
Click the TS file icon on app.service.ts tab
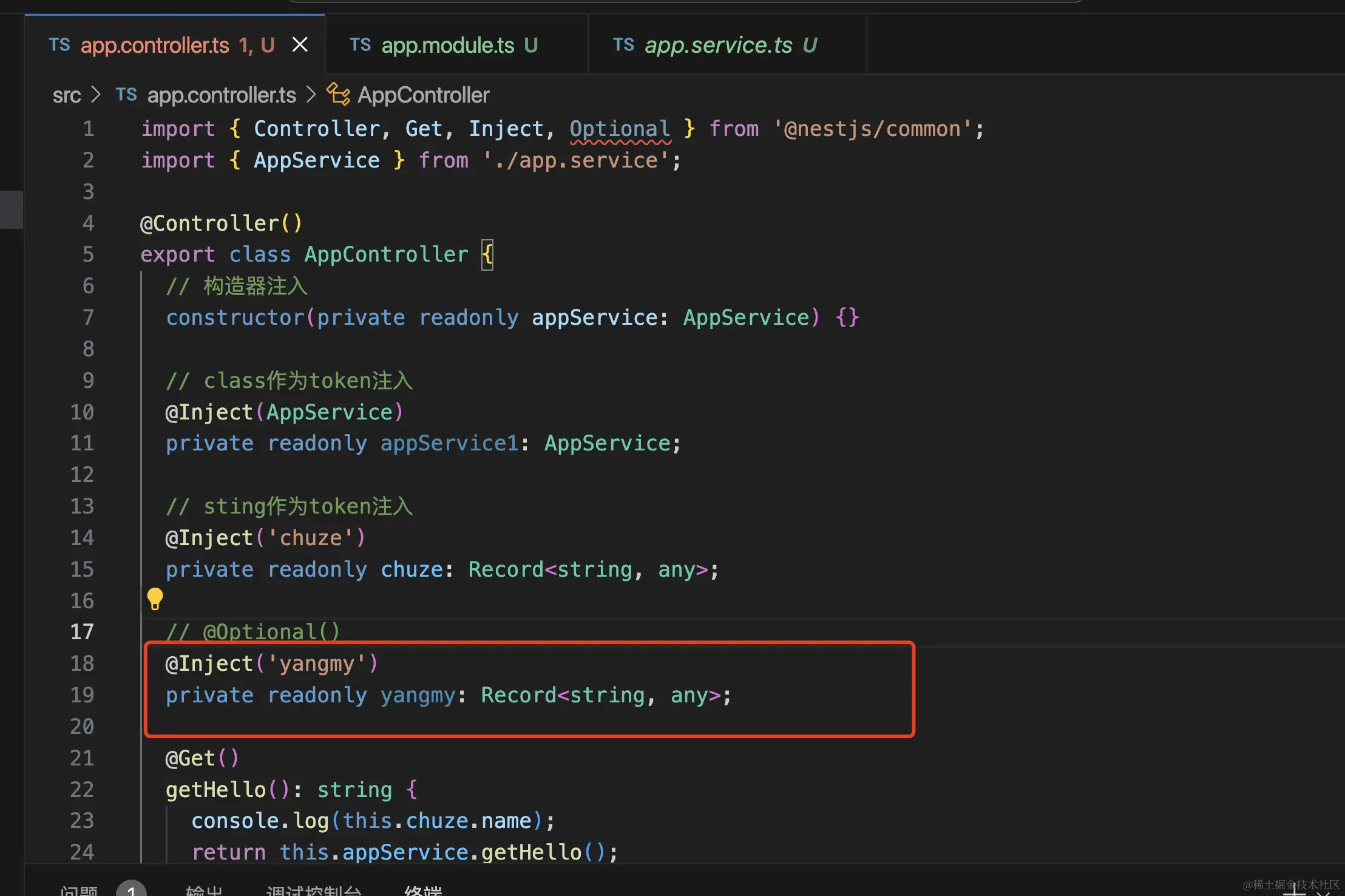point(623,44)
